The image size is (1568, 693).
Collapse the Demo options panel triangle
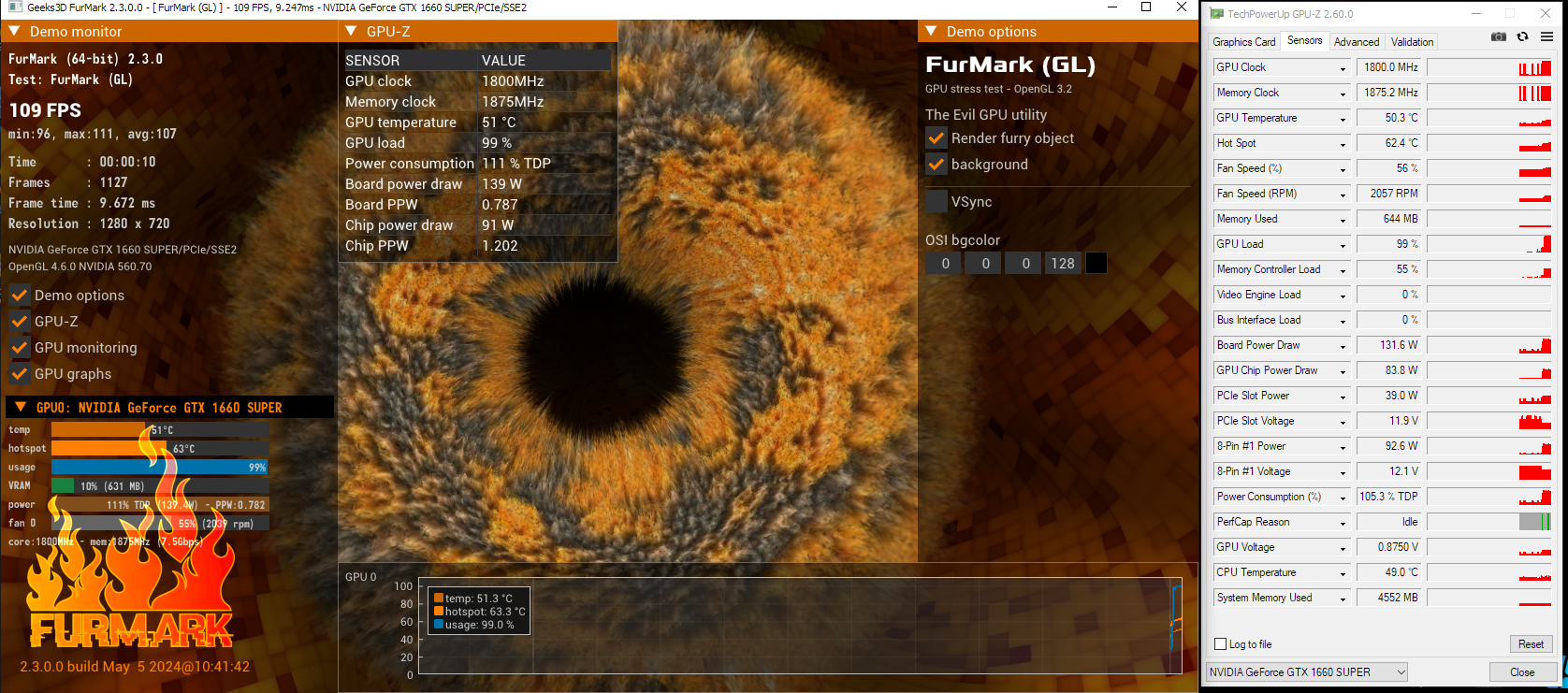pyautogui.click(x=931, y=31)
